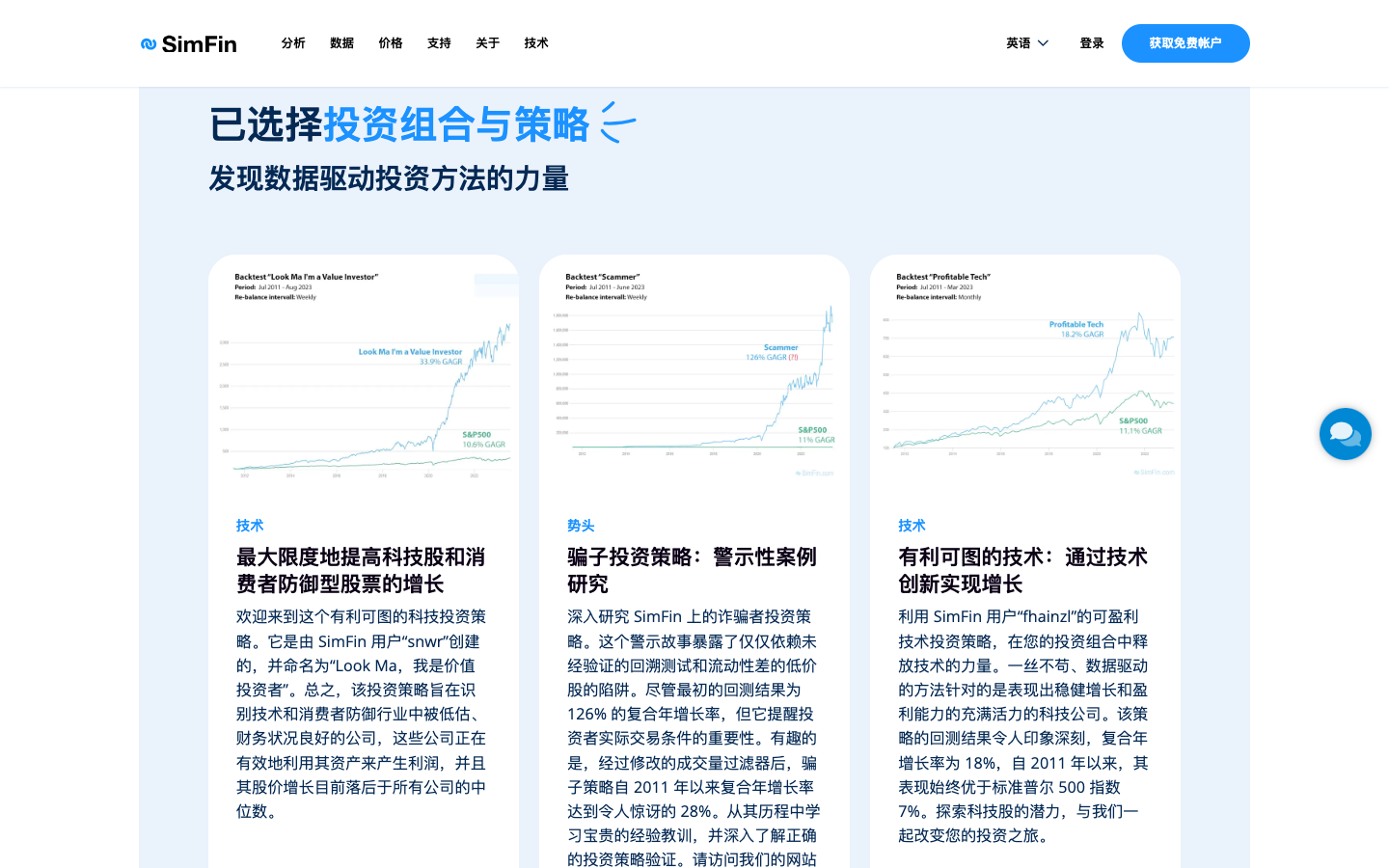Image resolution: width=1389 pixels, height=868 pixels.
Task: Open the 技术 menu in navigation bar
Action: (x=536, y=43)
